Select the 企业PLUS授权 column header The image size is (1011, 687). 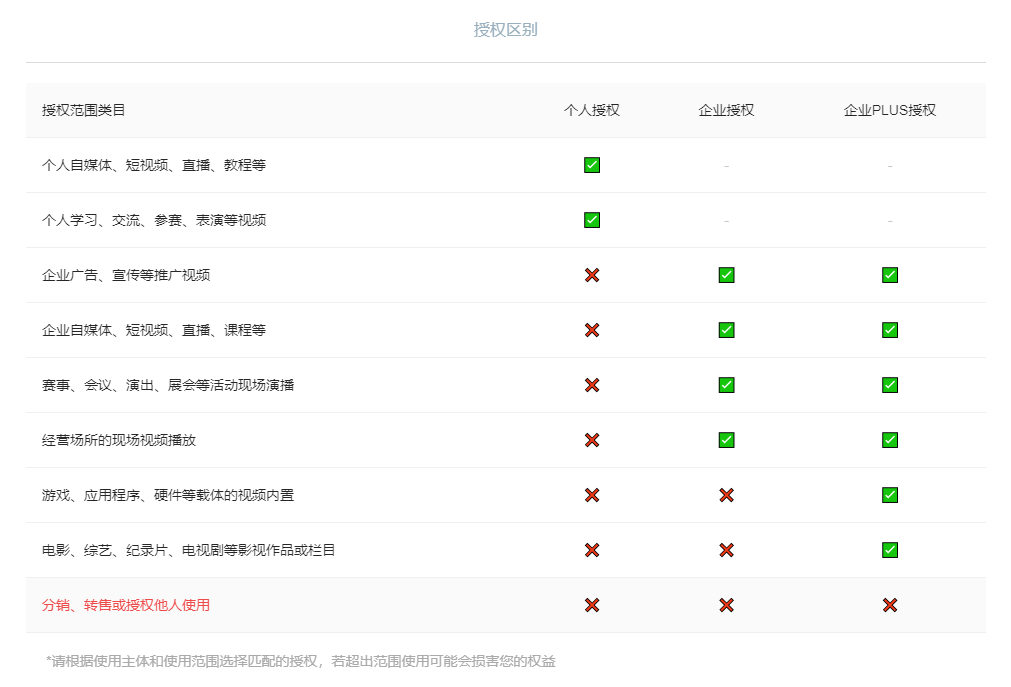(889, 110)
